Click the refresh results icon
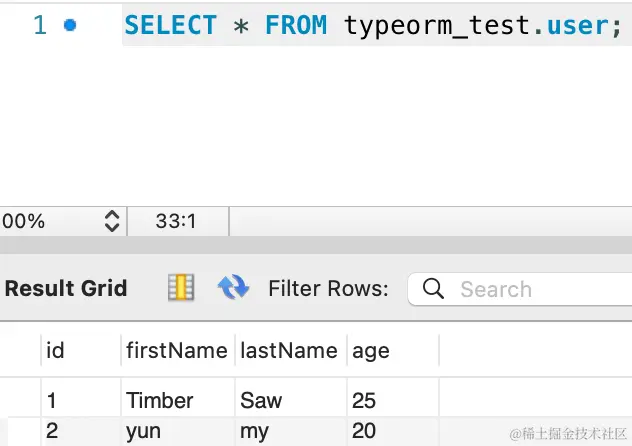The width and height of the screenshot is (632, 446). point(233,288)
